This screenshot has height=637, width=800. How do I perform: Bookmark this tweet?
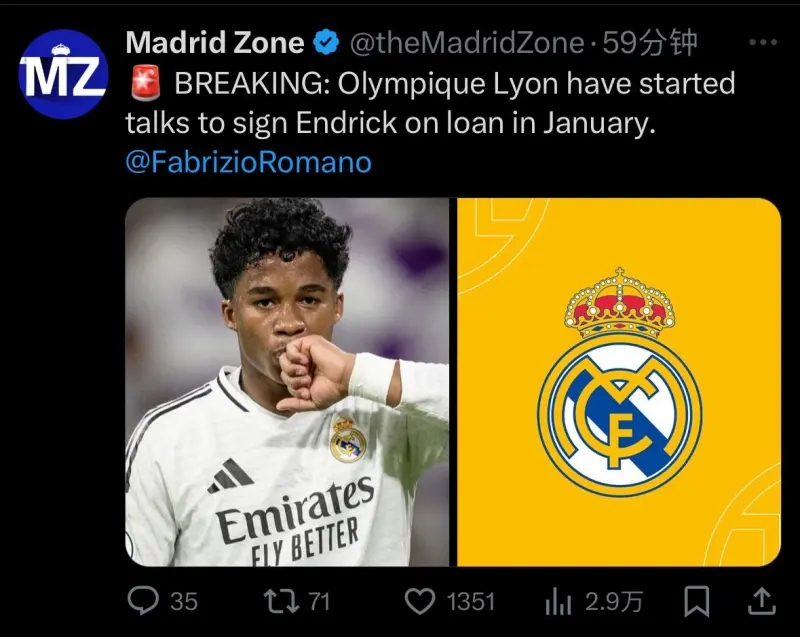696,601
